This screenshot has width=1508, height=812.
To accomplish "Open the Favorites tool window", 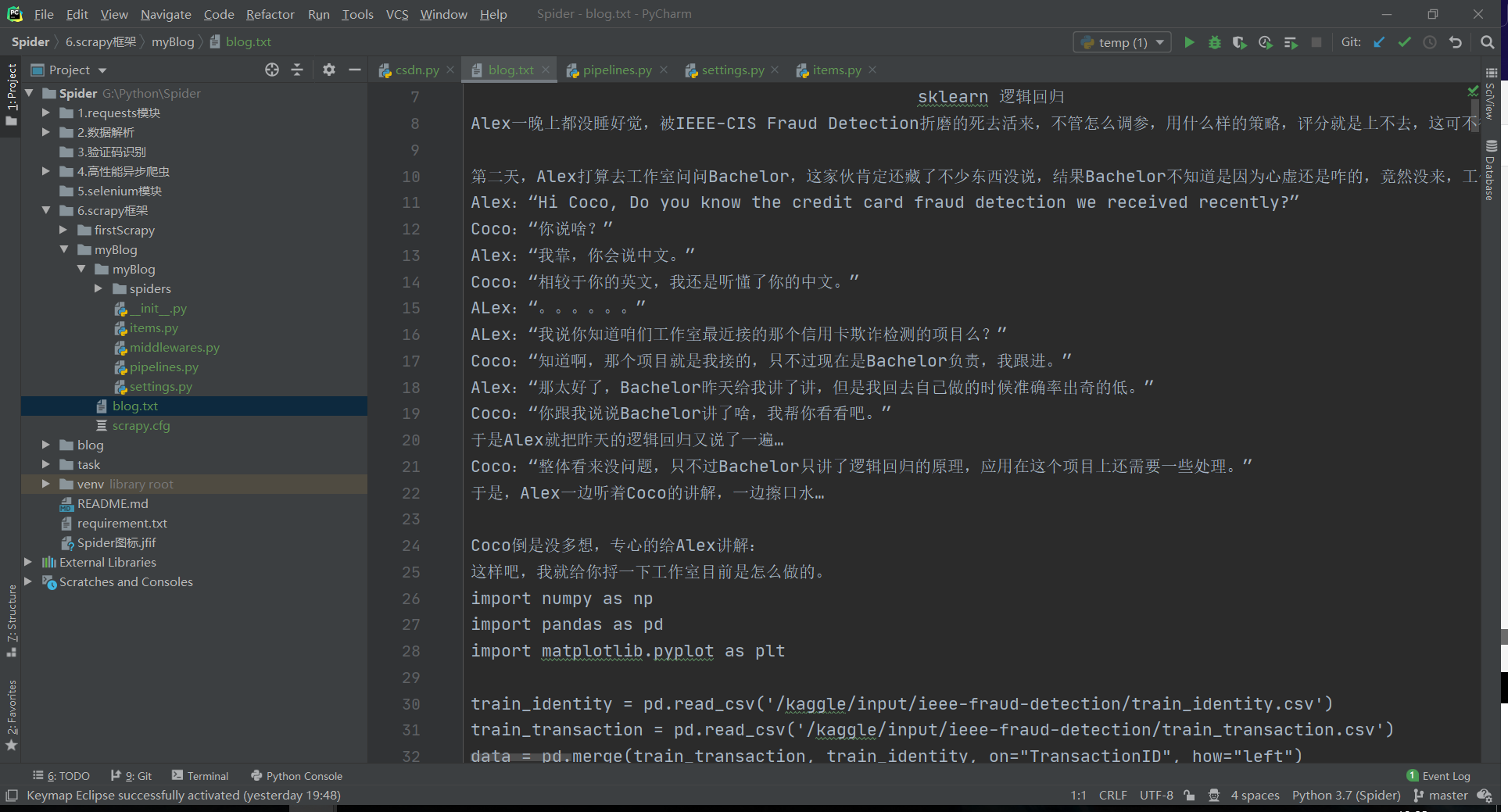I will point(11,715).
